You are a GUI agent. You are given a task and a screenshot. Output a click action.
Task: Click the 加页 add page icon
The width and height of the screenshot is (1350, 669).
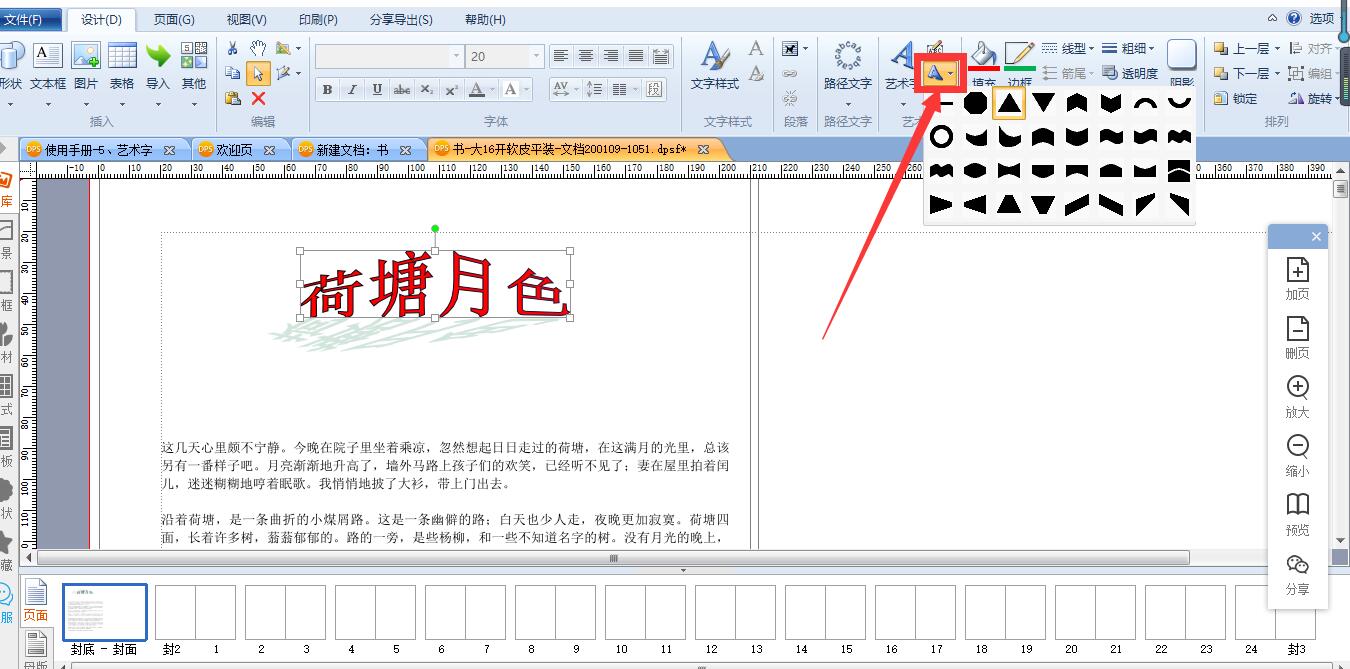click(x=1297, y=279)
